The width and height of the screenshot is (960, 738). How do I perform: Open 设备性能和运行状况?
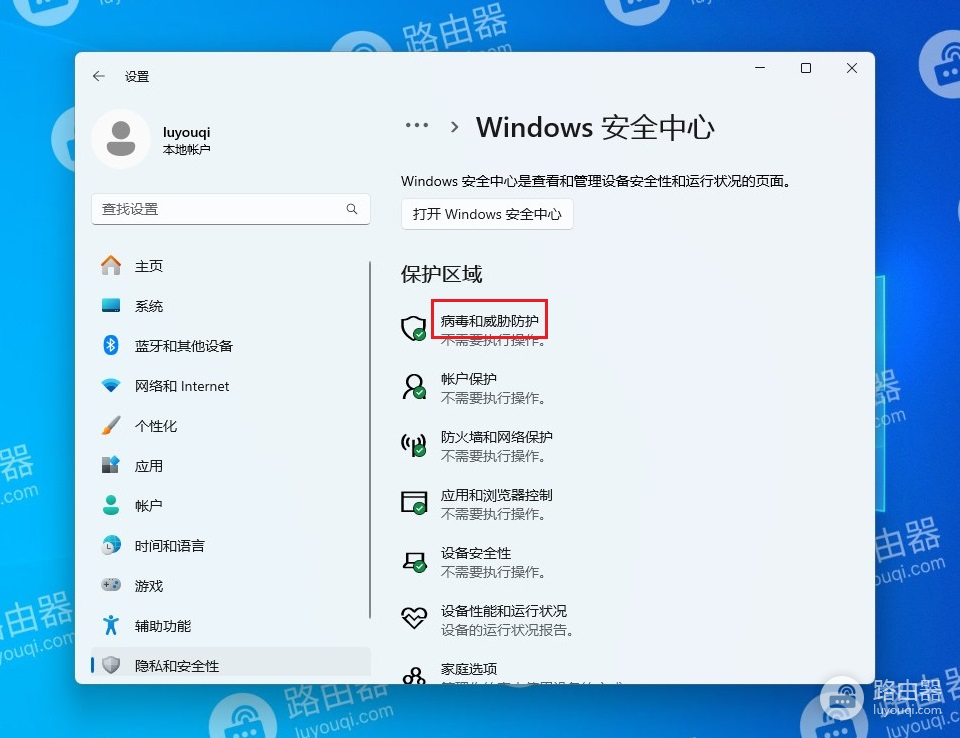point(503,611)
